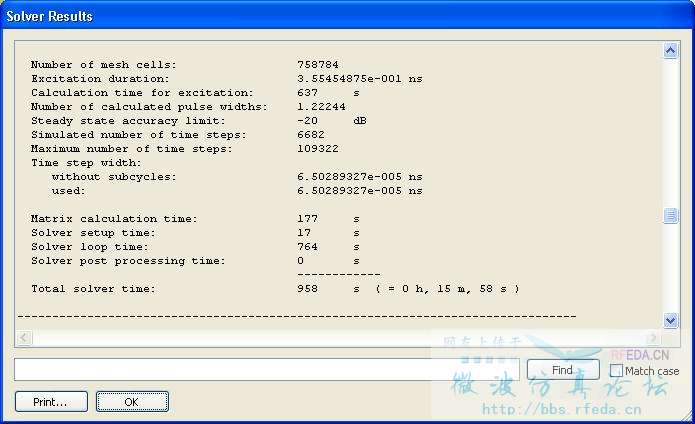Image resolution: width=695 pixels, height=424 pixels.
Task: Enable the Match case checkbox
Action: point(616,370)
